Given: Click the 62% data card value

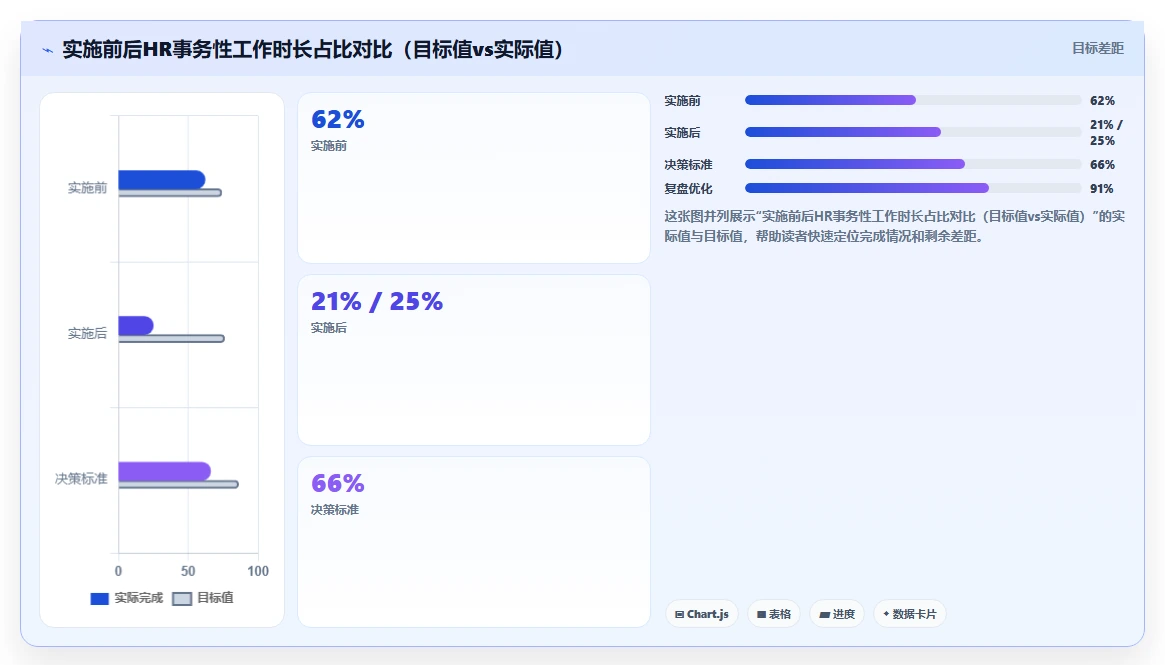Looking at the screenshot, I should [x=337, y=119].
